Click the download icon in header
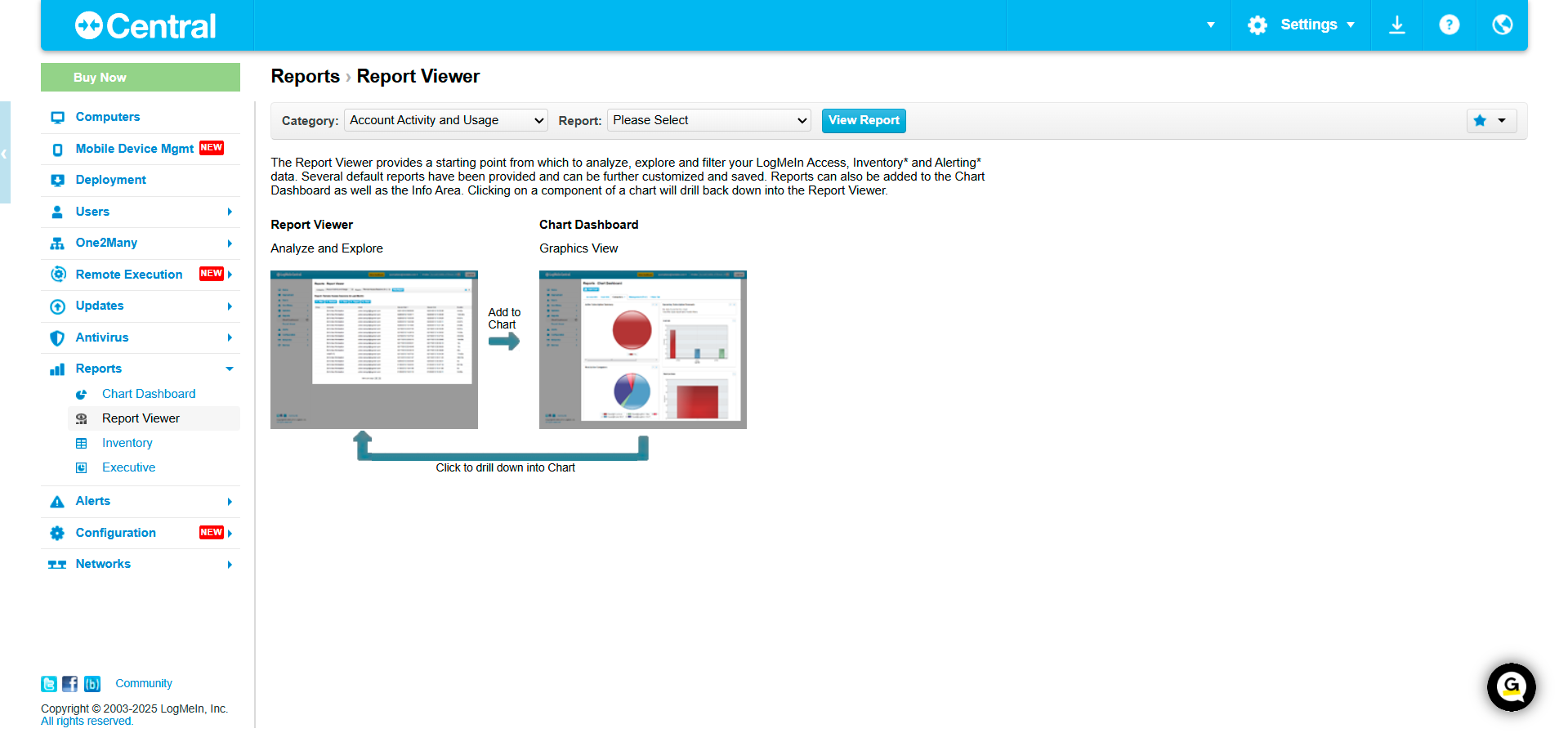Viewport: 1568px width, 742px height. tap(1397, 25)
